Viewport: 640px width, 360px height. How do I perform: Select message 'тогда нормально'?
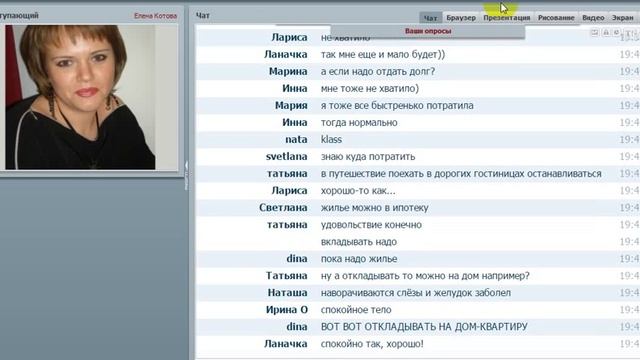pyautogui.click(x=359, y=122)
